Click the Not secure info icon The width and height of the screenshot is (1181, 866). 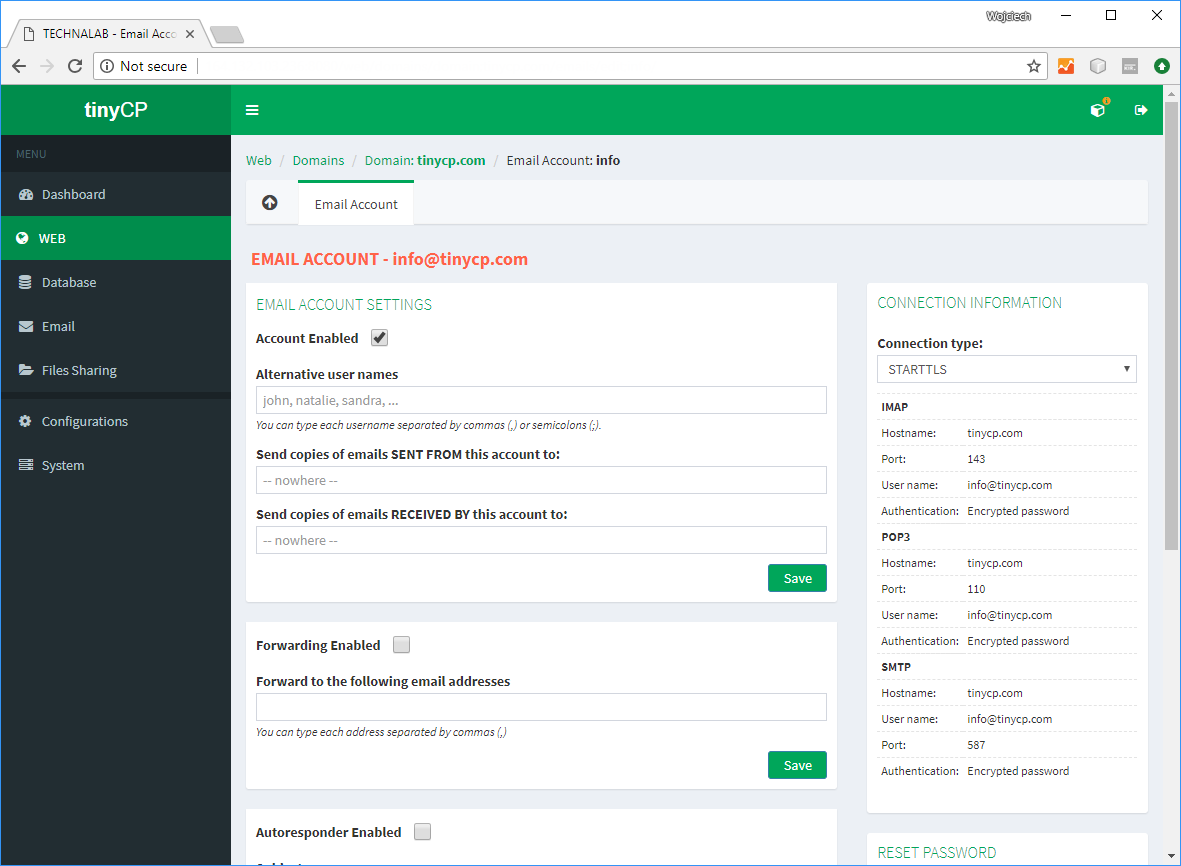[107, 66]
